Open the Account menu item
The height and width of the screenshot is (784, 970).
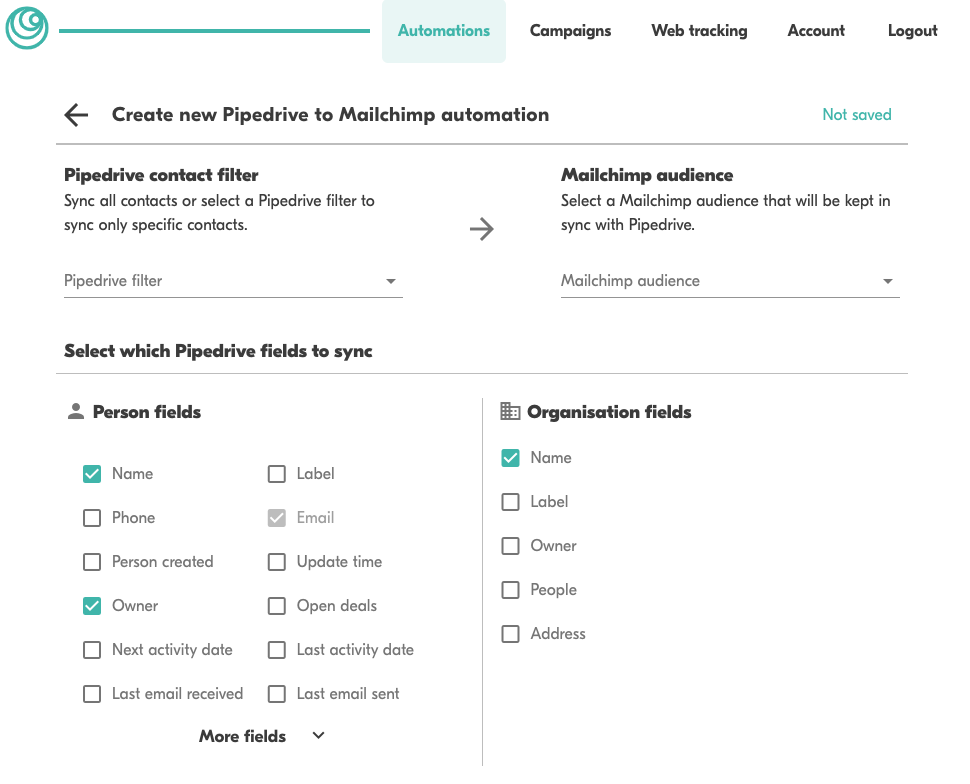816,31
